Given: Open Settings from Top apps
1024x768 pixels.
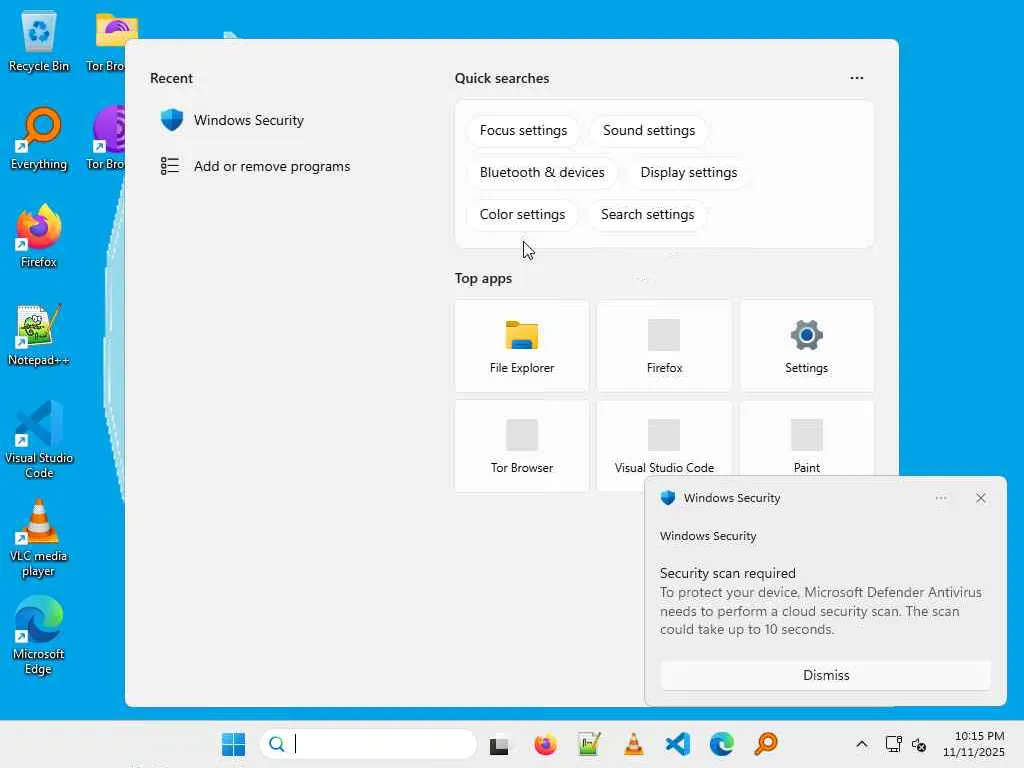Looking at the screenshot, I should point(807,346).
